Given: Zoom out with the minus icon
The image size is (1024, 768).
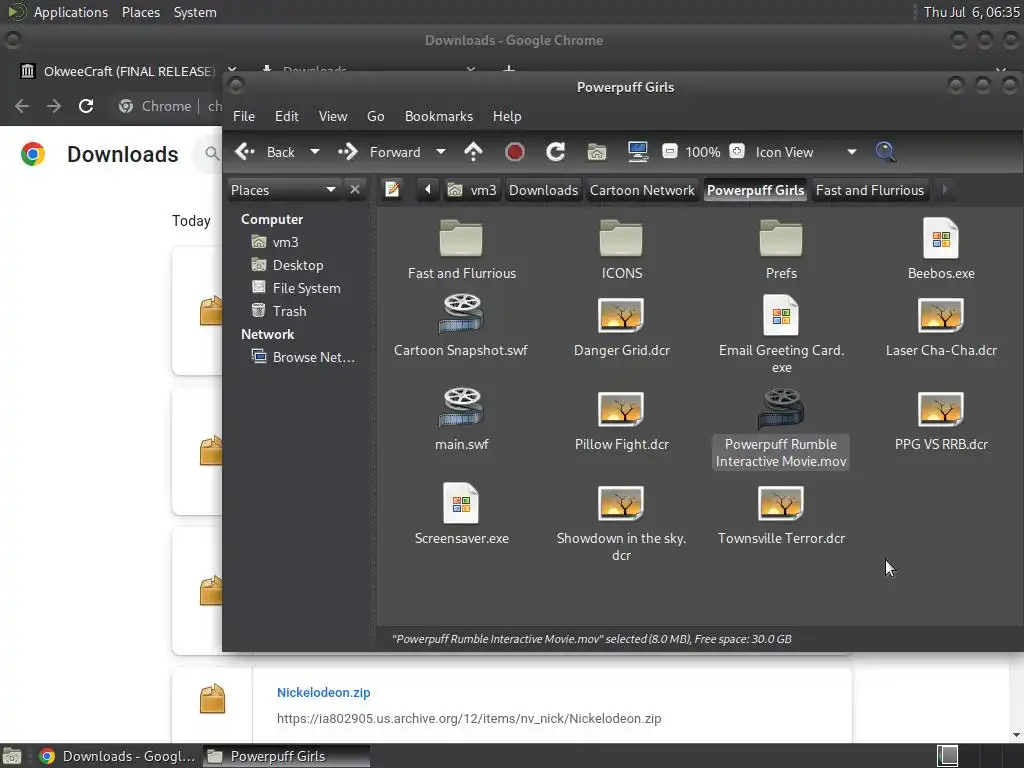Looking at the screenshot, I should pos(669,152).
